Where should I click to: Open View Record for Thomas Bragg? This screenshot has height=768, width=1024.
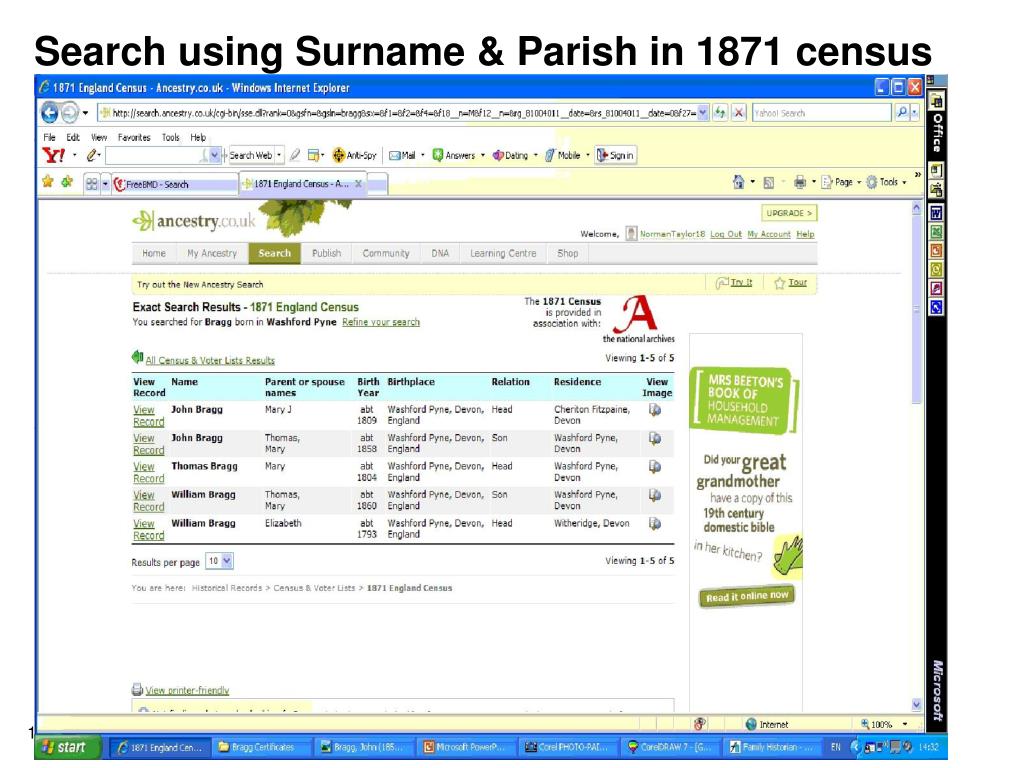coord(148,473)
